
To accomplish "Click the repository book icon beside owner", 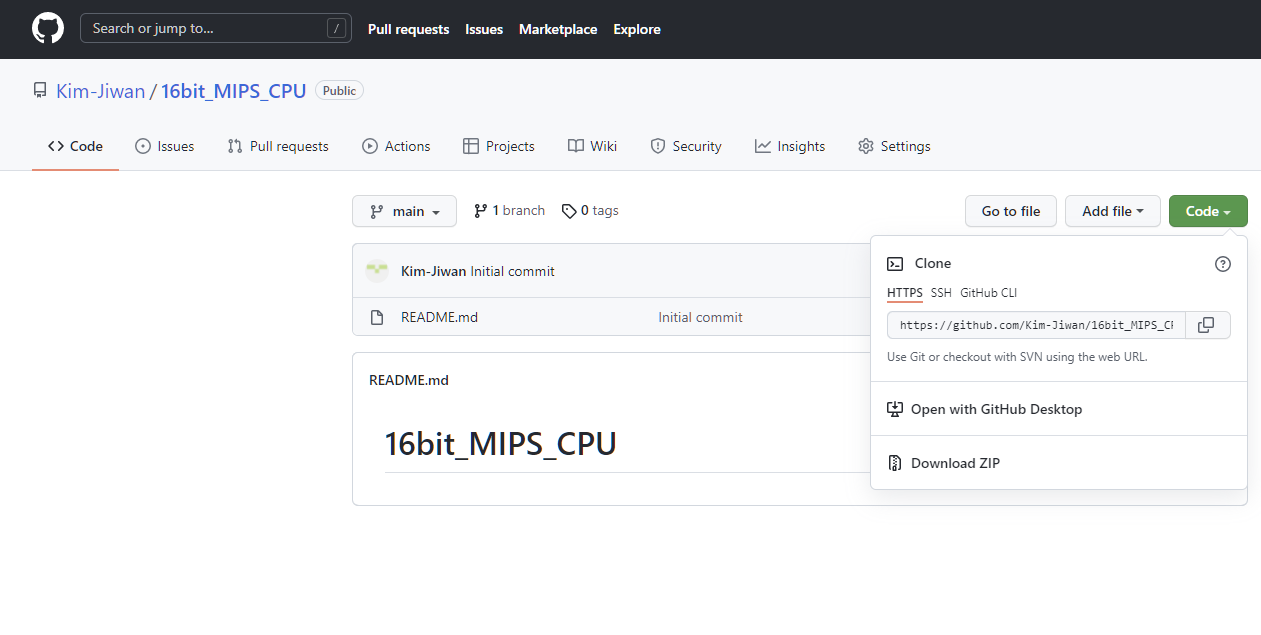I will [40, 91].
